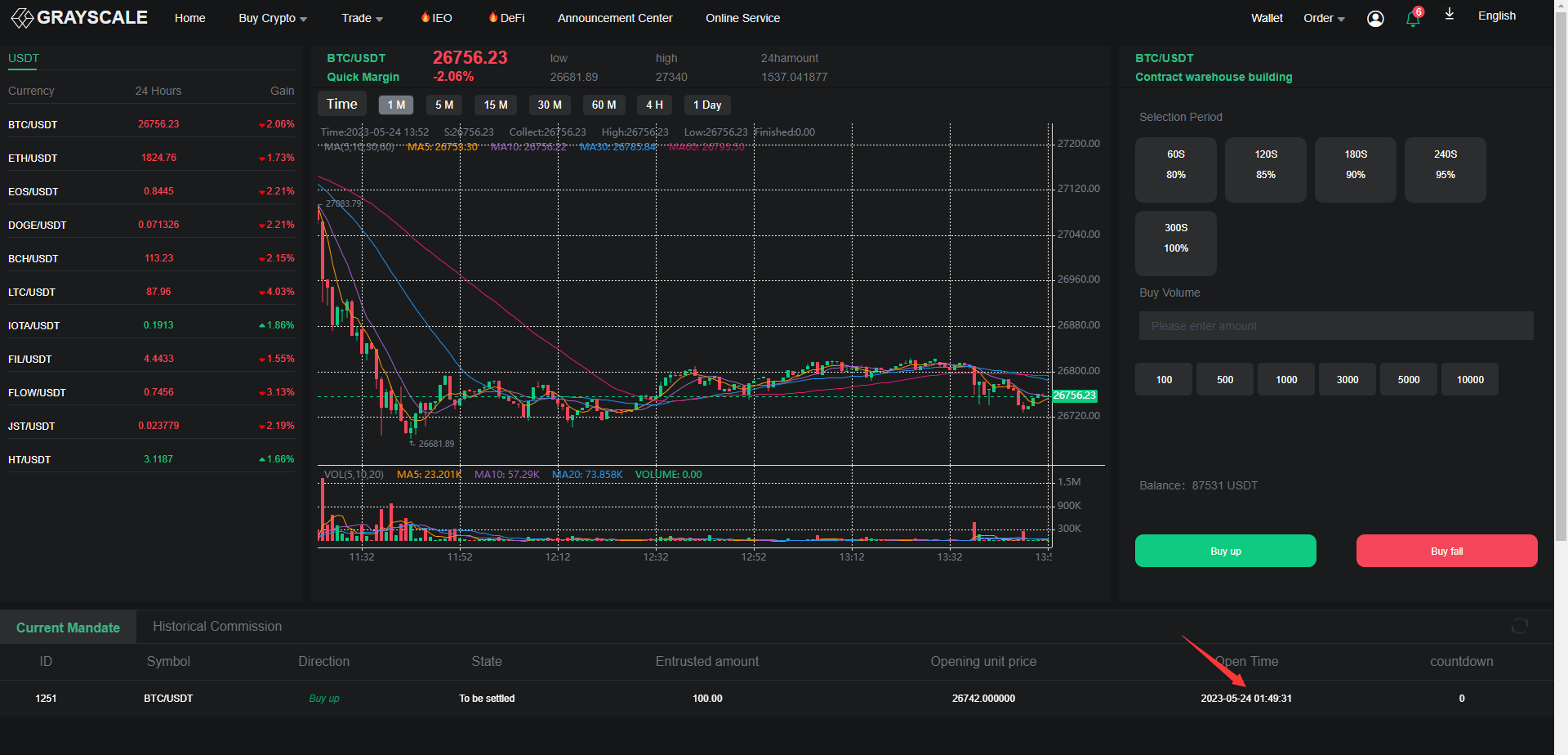Select the 15 M chart interval
The height and width of the screenshot is (755, 1568).
pos(496,105)
